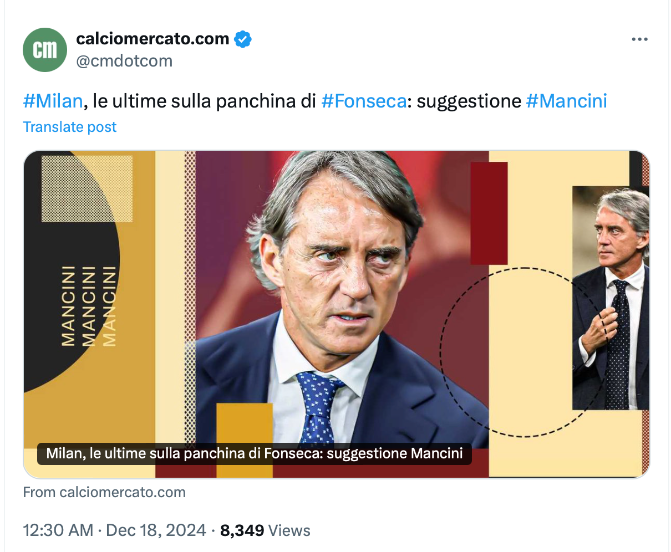Click the @cmdotcom handle
Image resolution: width=671 pixels, height=552 pixels.
click(x=124, y=61)
